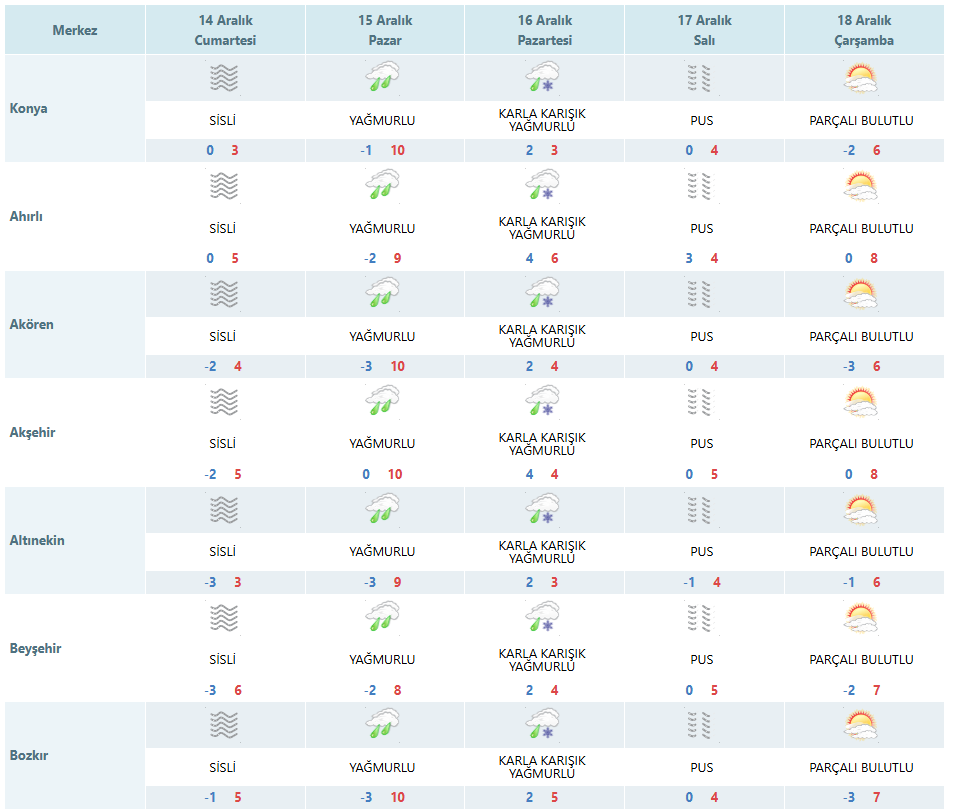Click Bozkır's fog icon for 14 Aralık
This screenshot has height=810, width=959.
tap(224, 726)
